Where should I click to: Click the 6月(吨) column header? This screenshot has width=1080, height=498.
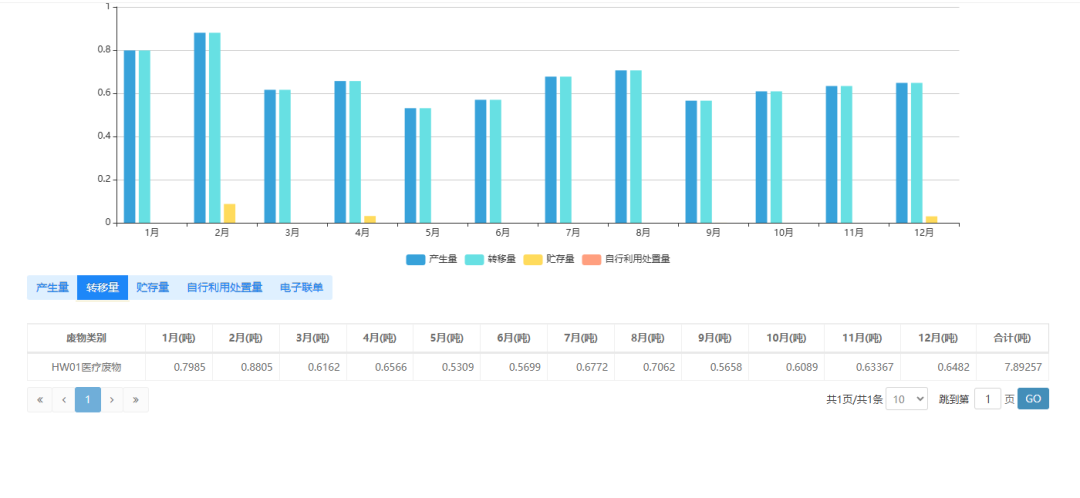click(514, 338)
